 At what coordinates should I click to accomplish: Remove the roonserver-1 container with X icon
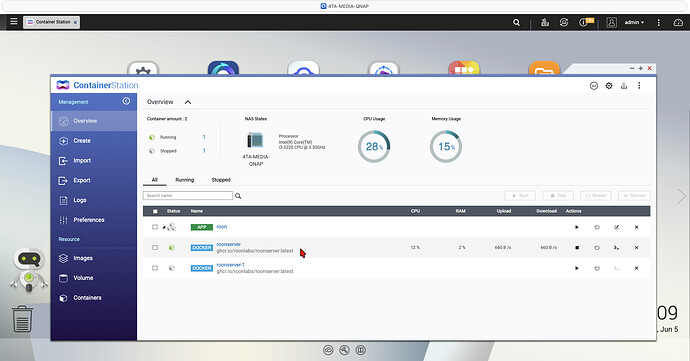point(636,268)
